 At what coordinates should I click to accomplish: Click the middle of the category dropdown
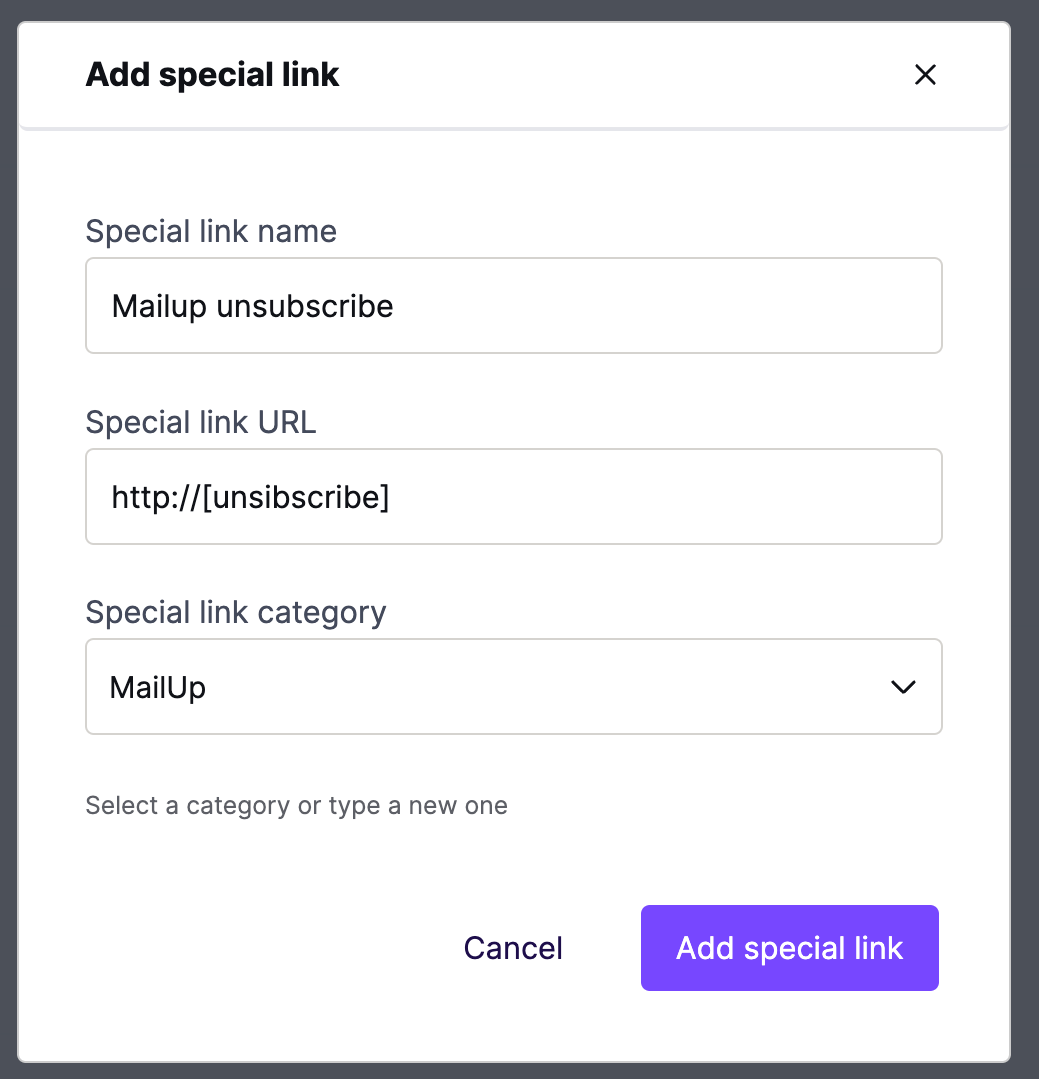(x=513, y=687)
